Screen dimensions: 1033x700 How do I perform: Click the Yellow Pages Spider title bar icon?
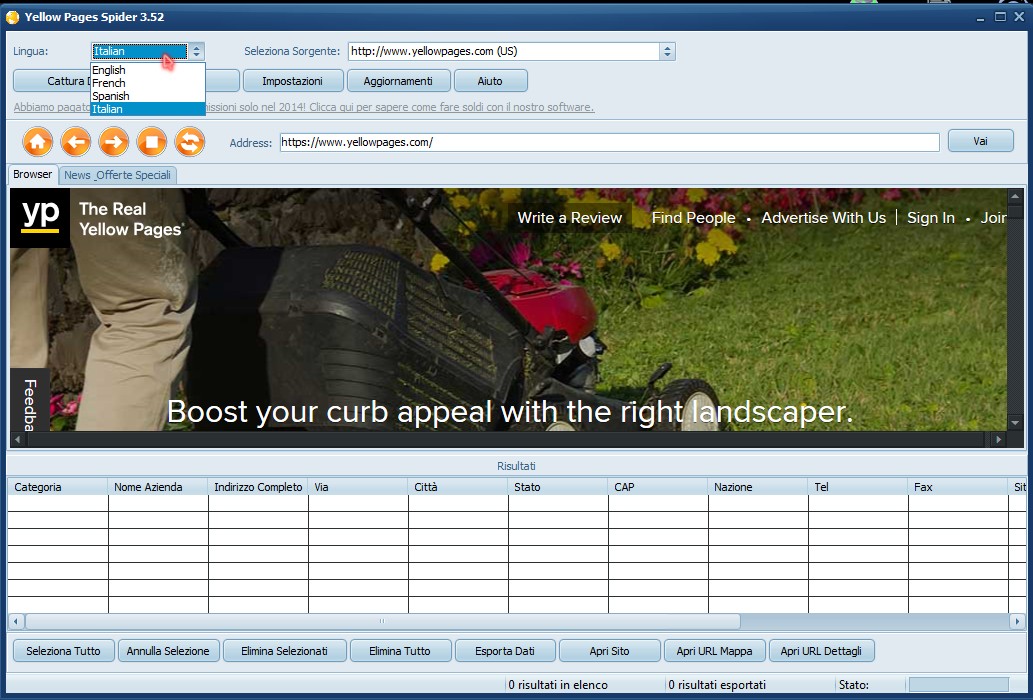click(12, 17)
